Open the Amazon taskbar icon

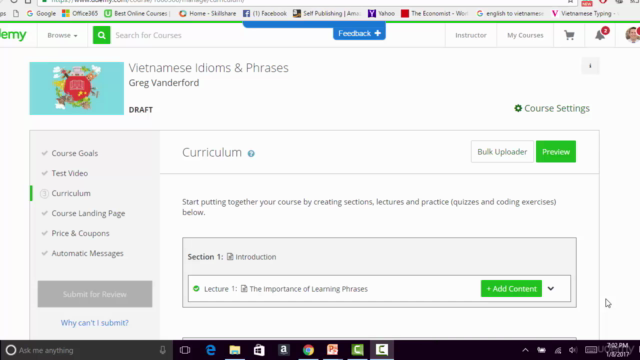(284, 350)
